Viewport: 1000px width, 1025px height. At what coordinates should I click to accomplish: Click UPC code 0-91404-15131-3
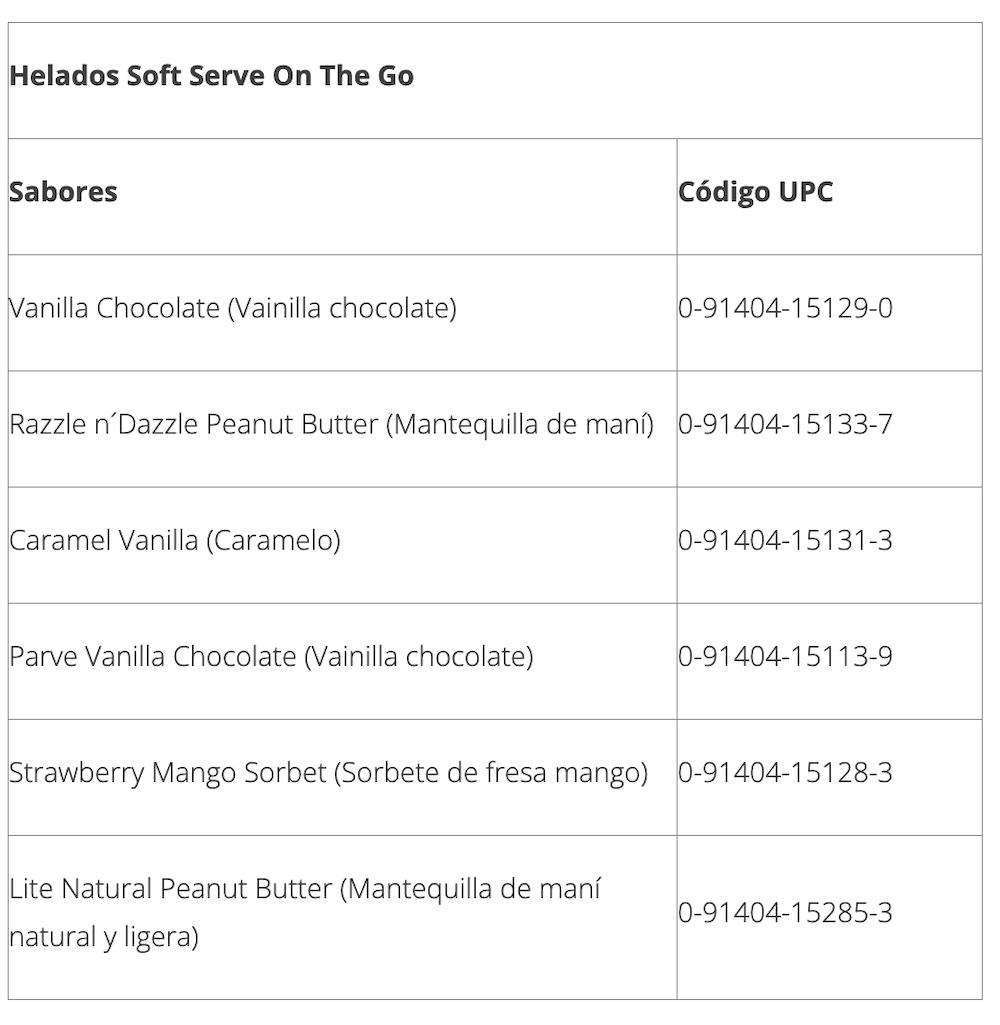[x=785, y=540]
